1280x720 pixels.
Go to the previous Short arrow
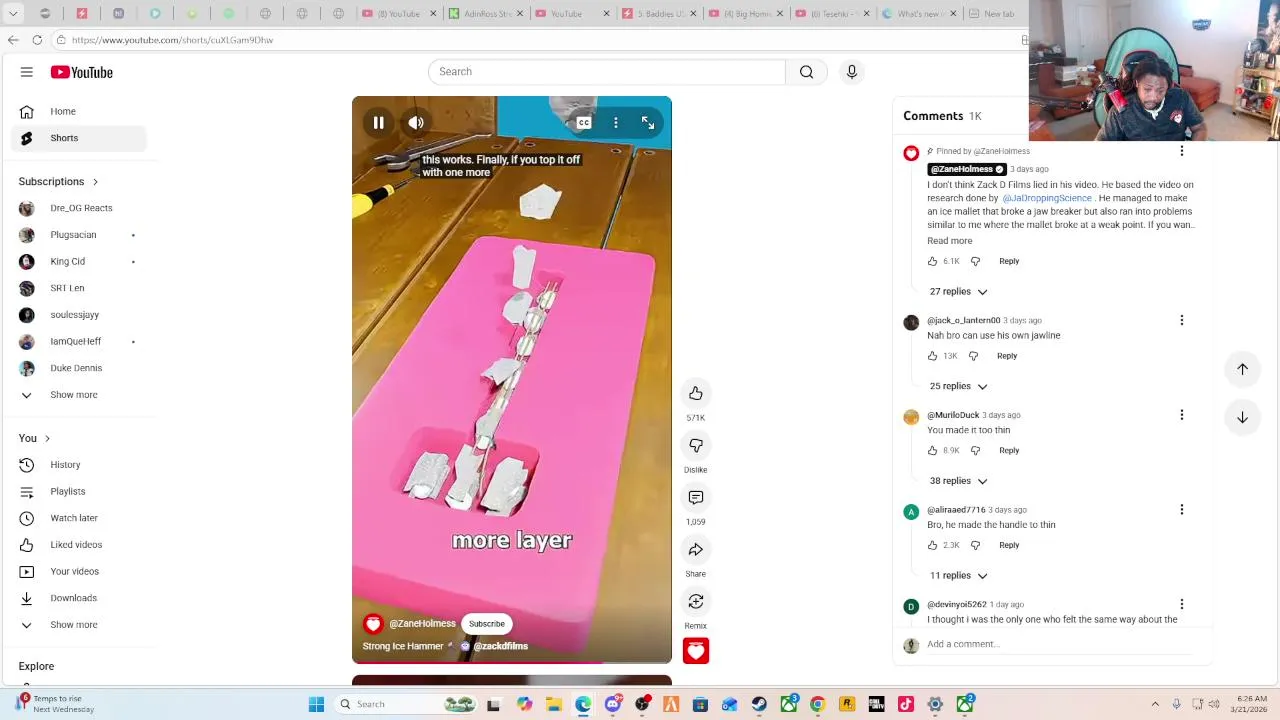click(1242, 369)
